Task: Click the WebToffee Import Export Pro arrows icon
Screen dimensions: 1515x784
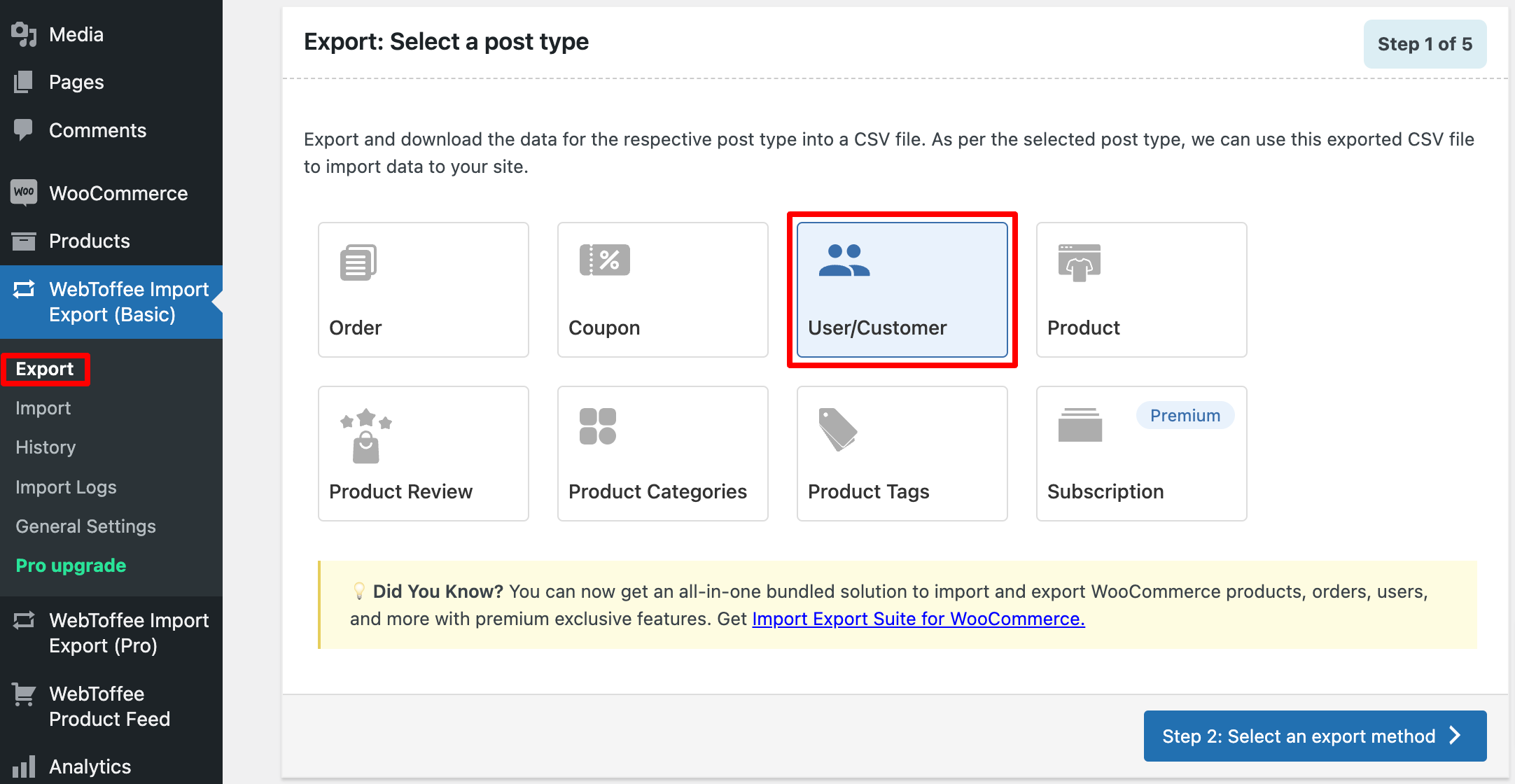Action: coord(24,620)
